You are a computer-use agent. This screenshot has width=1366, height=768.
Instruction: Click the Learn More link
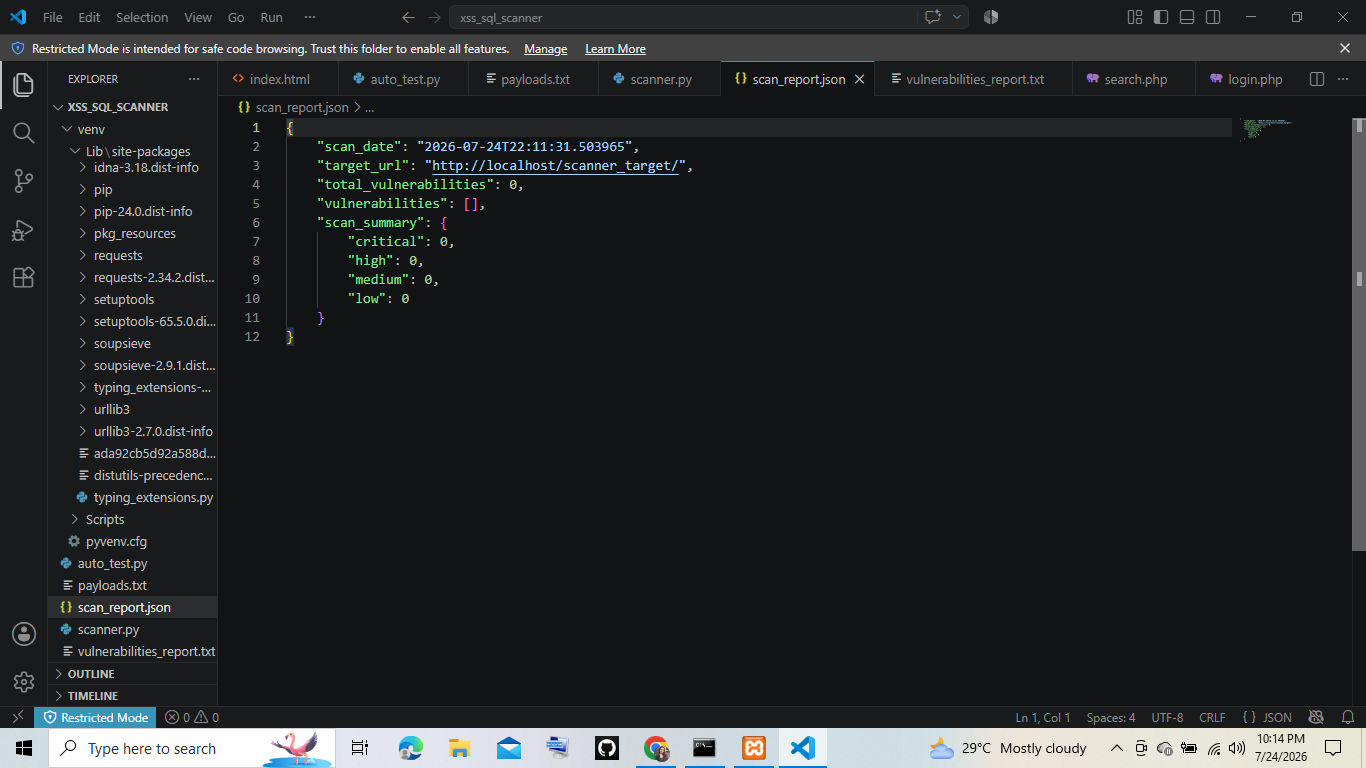pyautogui.click(x=615, y=49)
